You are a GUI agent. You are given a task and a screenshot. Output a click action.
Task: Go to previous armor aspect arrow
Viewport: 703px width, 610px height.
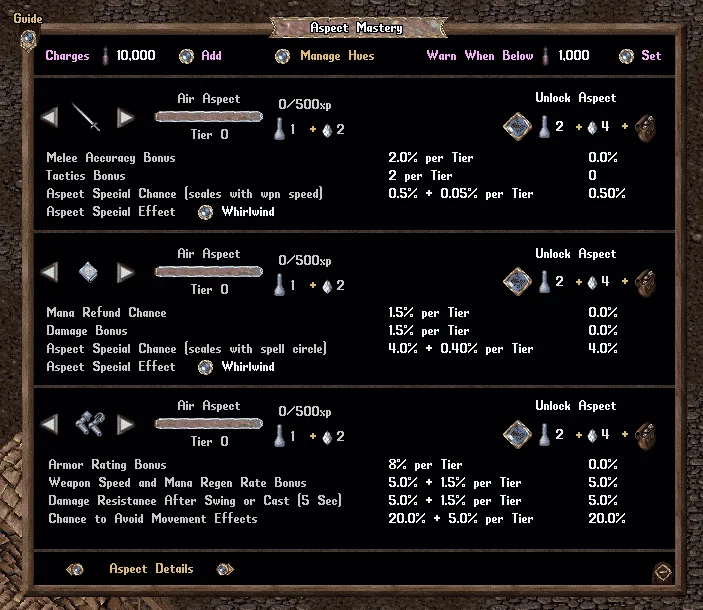(49, 424)
